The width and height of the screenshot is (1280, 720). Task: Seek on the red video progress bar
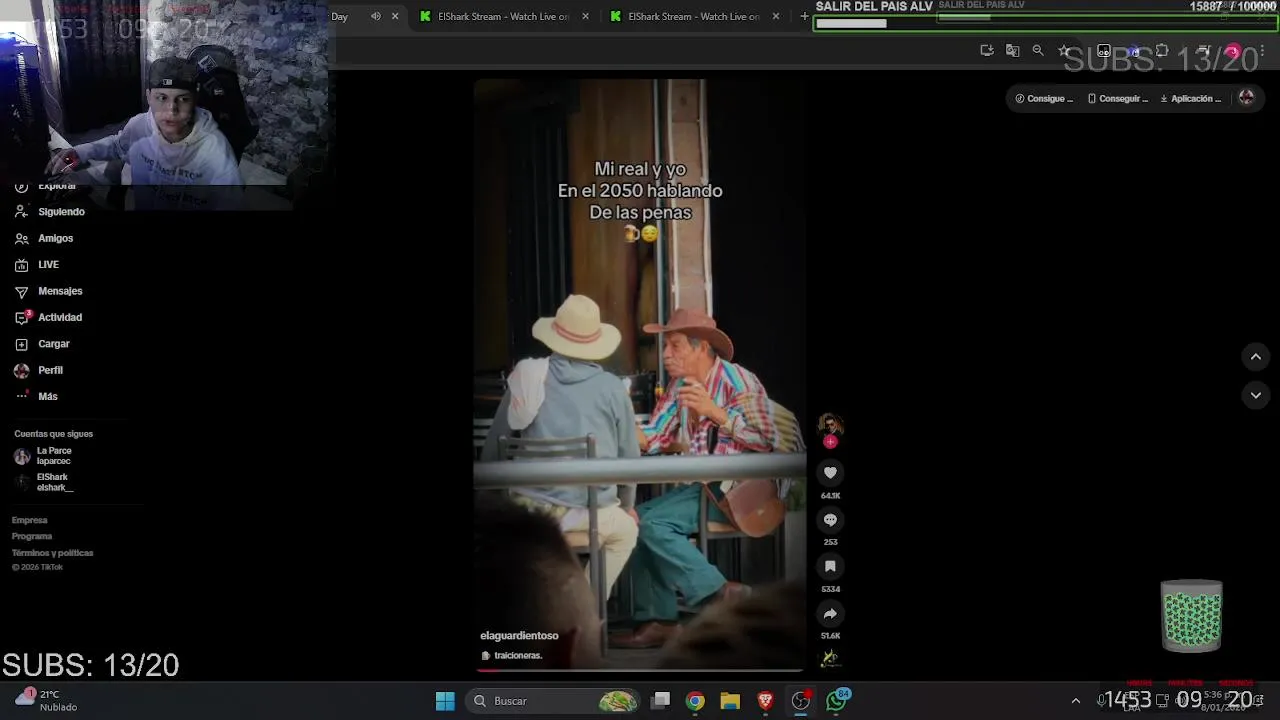[640, 671]
